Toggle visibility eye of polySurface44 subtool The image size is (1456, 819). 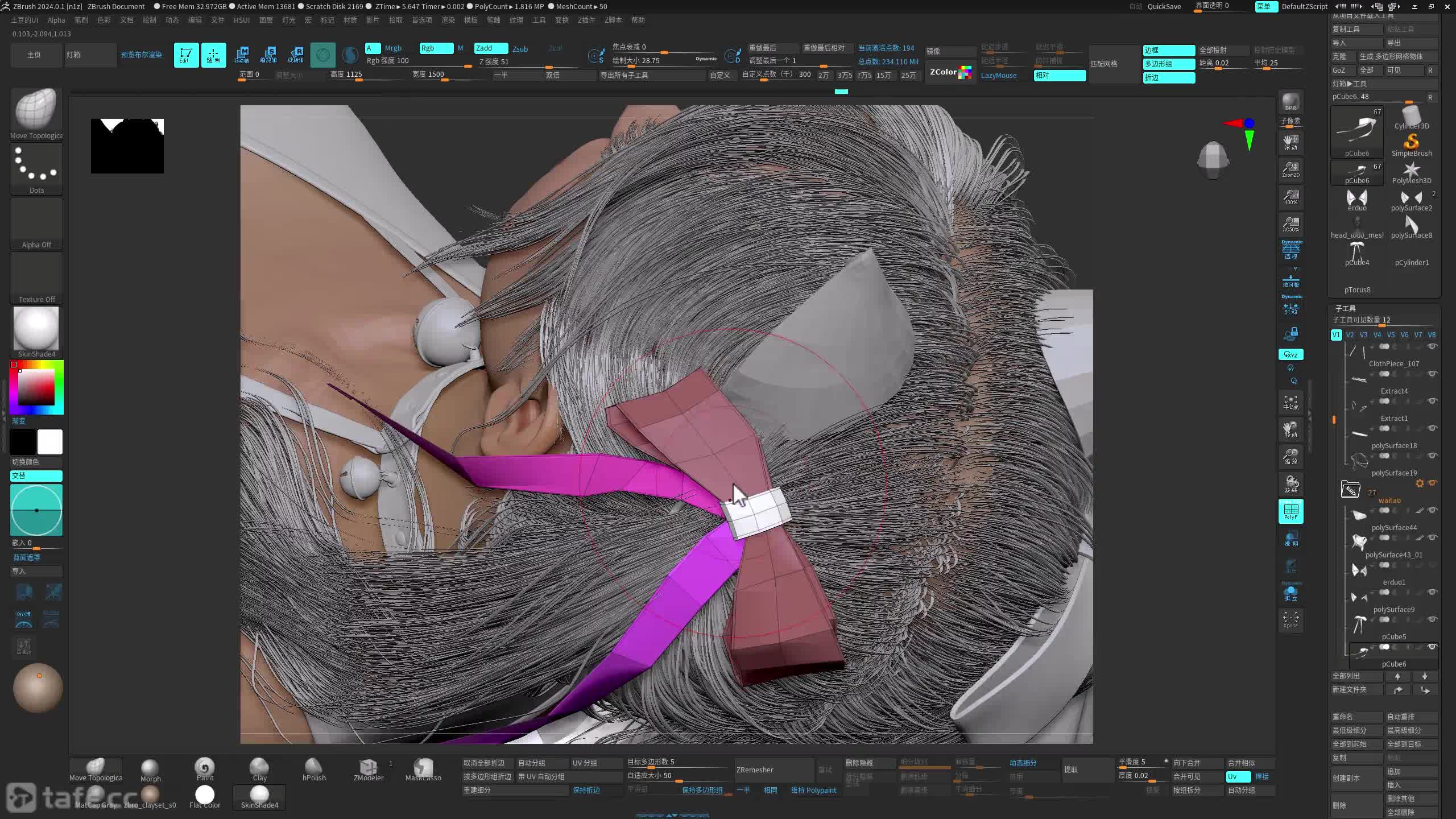tap(1432, 510)
